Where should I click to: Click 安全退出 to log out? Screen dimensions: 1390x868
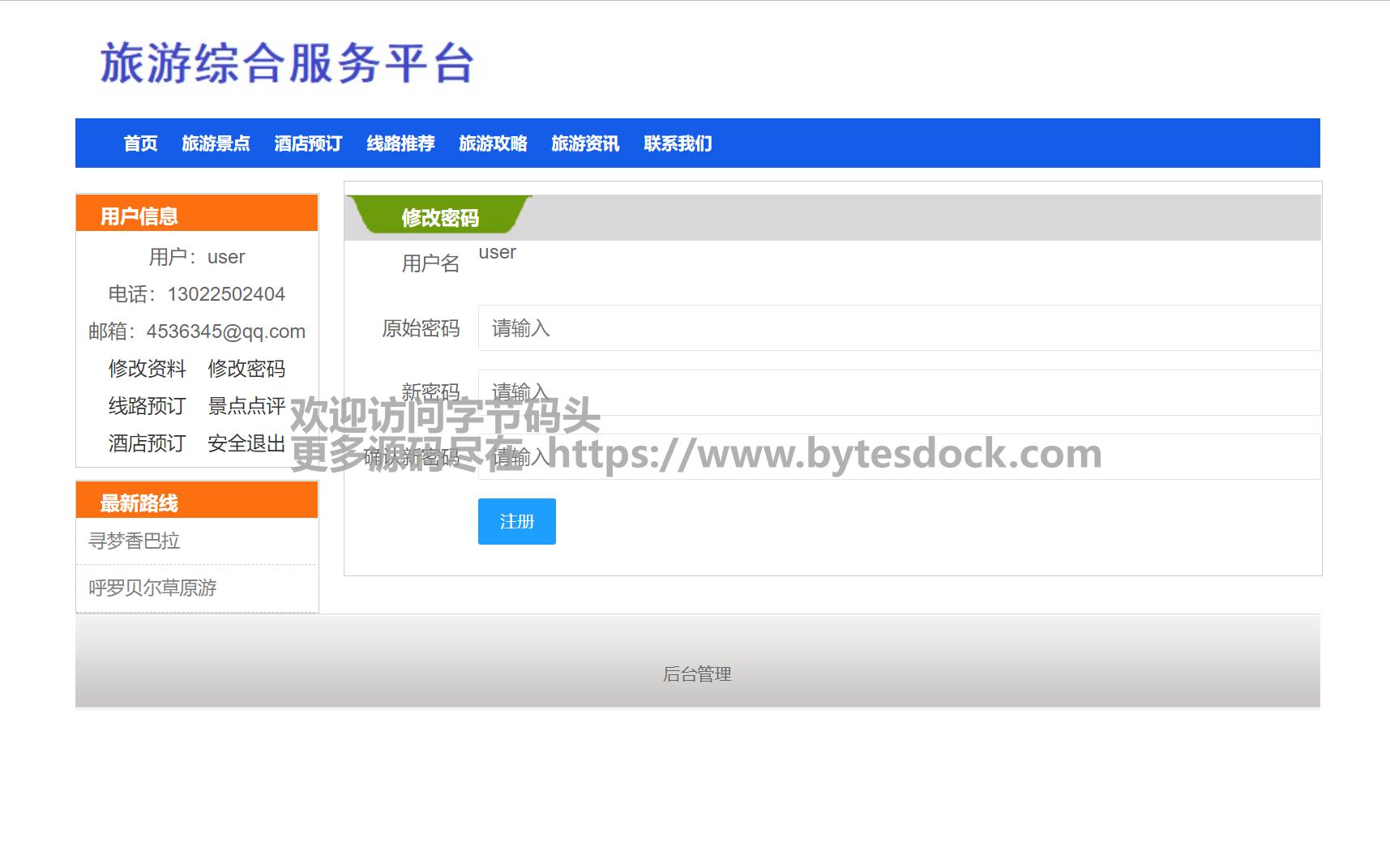[x=246, y=443]
